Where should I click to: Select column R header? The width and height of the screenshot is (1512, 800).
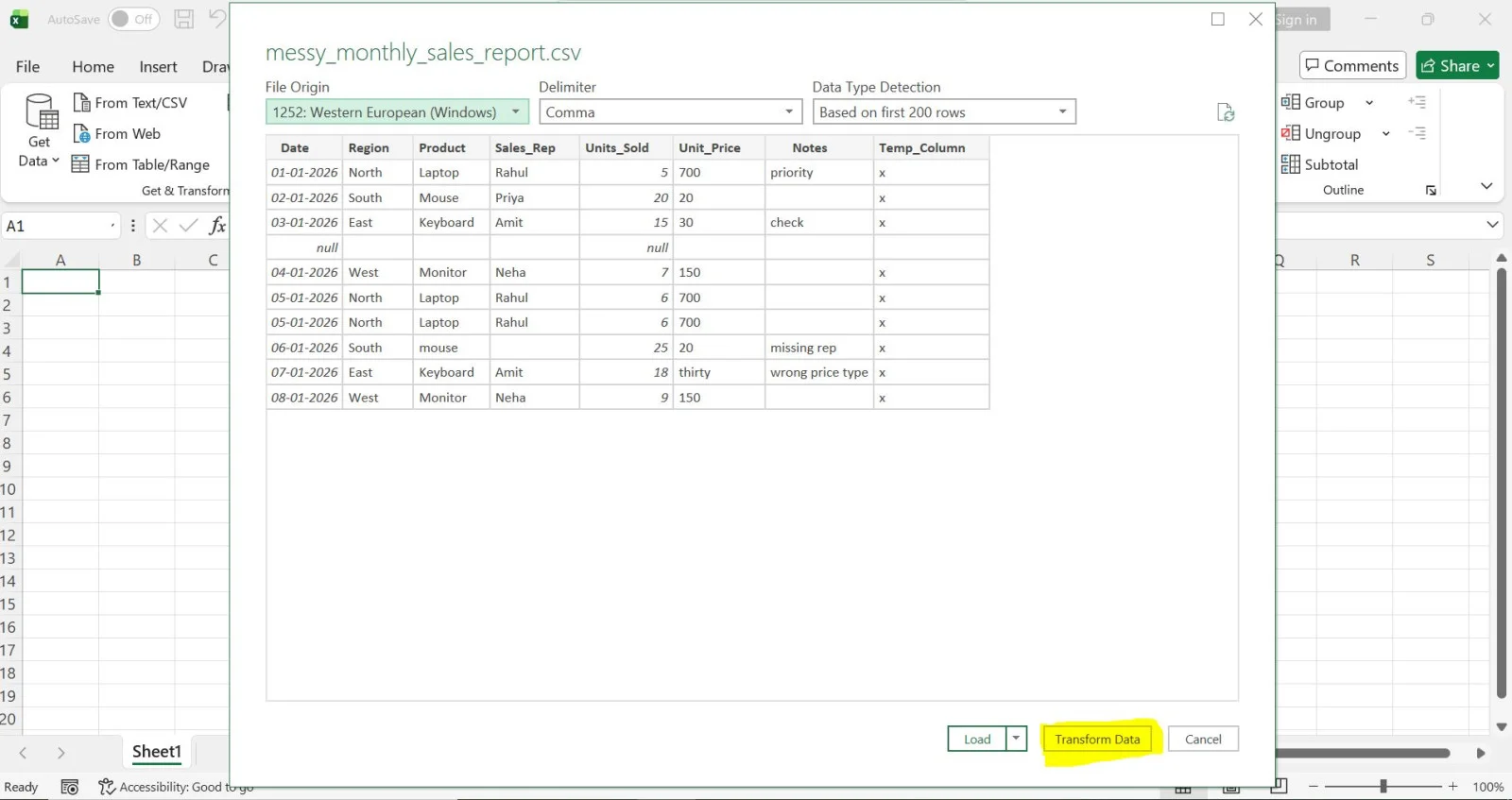[1354, 260]
